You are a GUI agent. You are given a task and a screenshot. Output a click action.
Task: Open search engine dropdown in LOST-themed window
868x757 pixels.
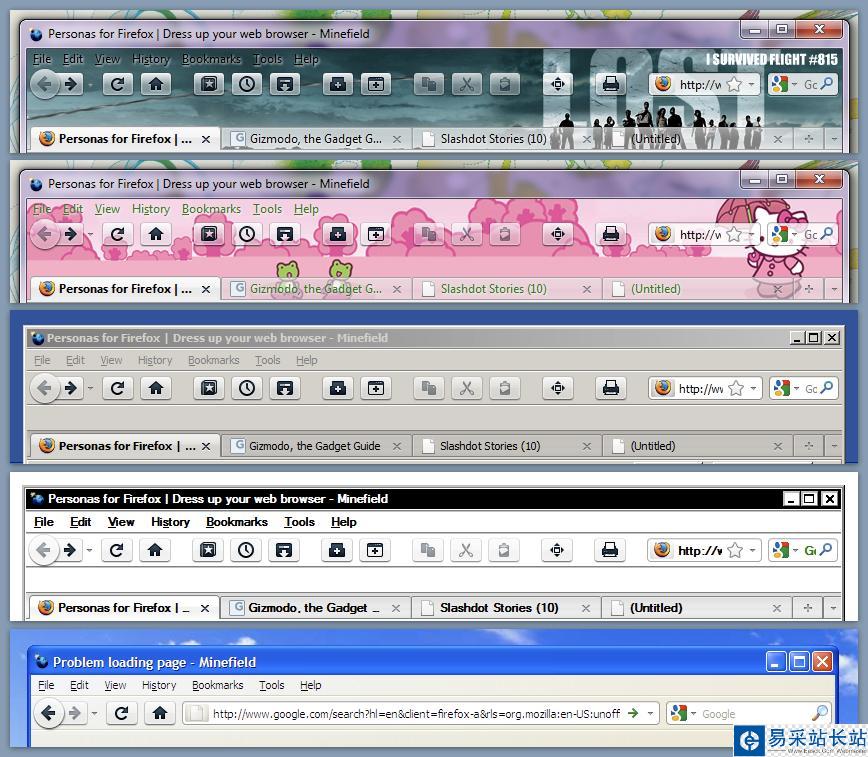[794, 85]
